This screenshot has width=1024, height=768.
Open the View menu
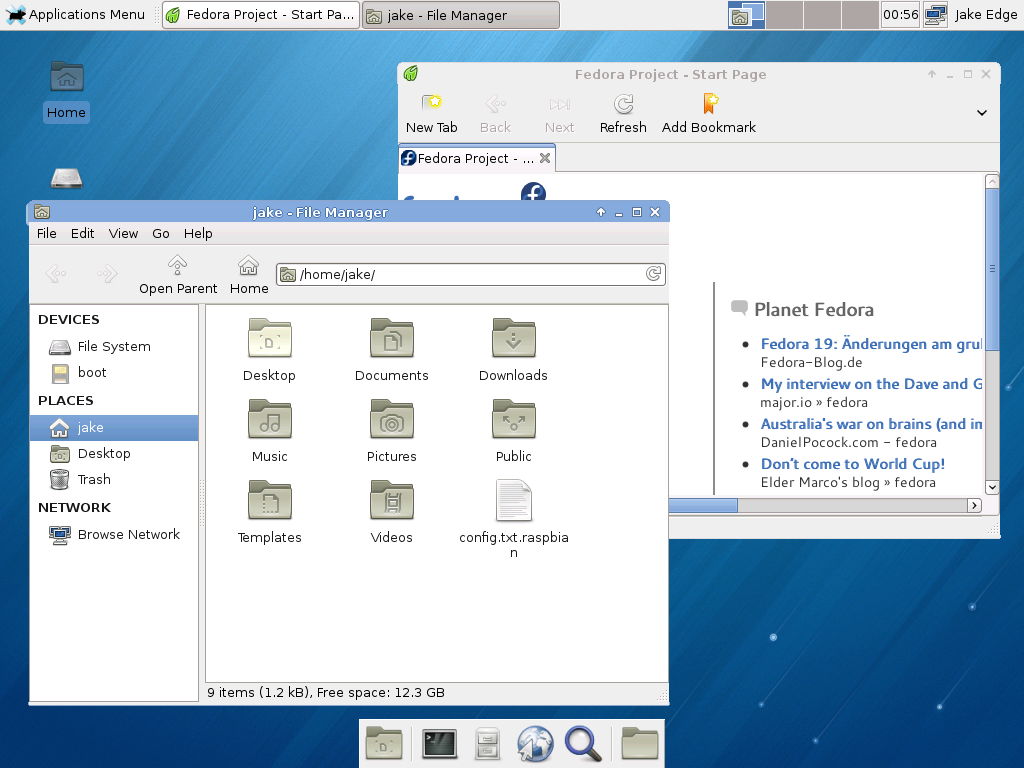(x=123, y=233)
